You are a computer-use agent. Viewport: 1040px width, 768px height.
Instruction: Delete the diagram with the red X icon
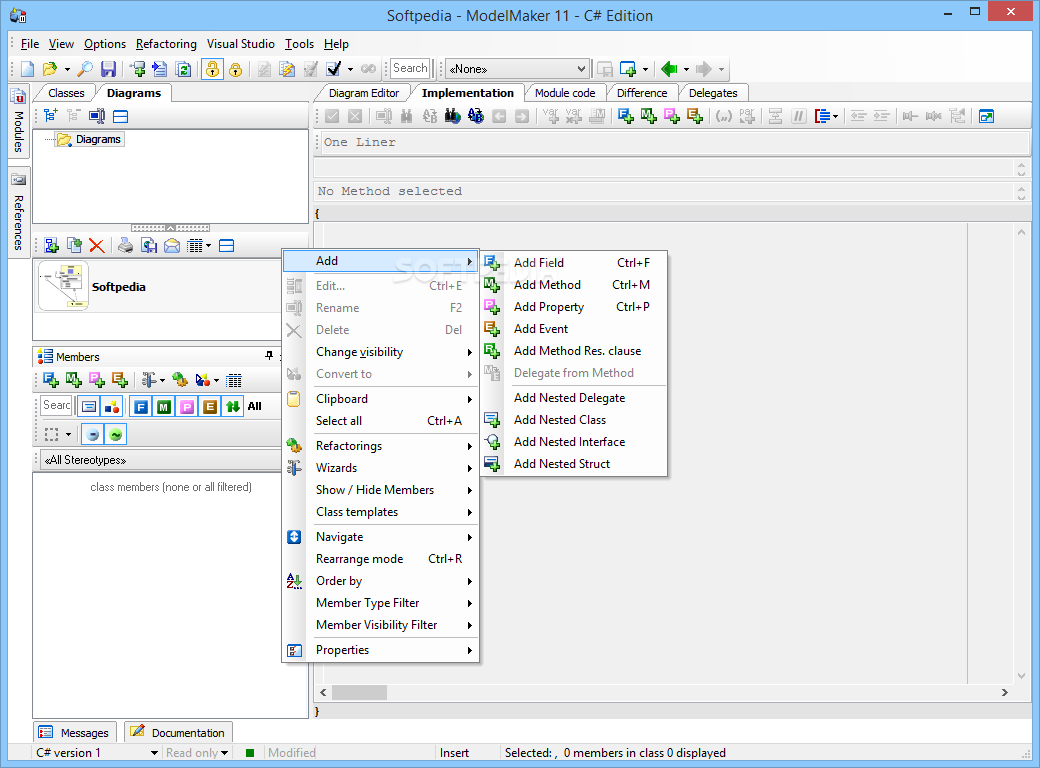(x=97, y=246)
